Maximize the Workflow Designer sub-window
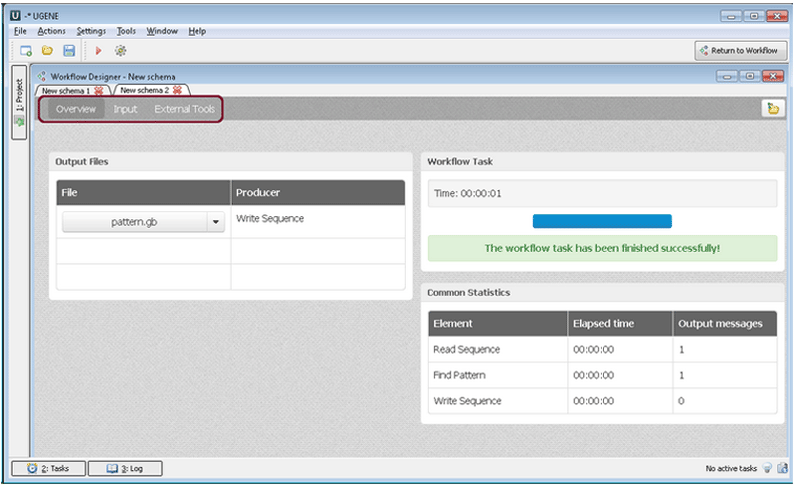This screenshot has height=489, width=796. point(750,76)
